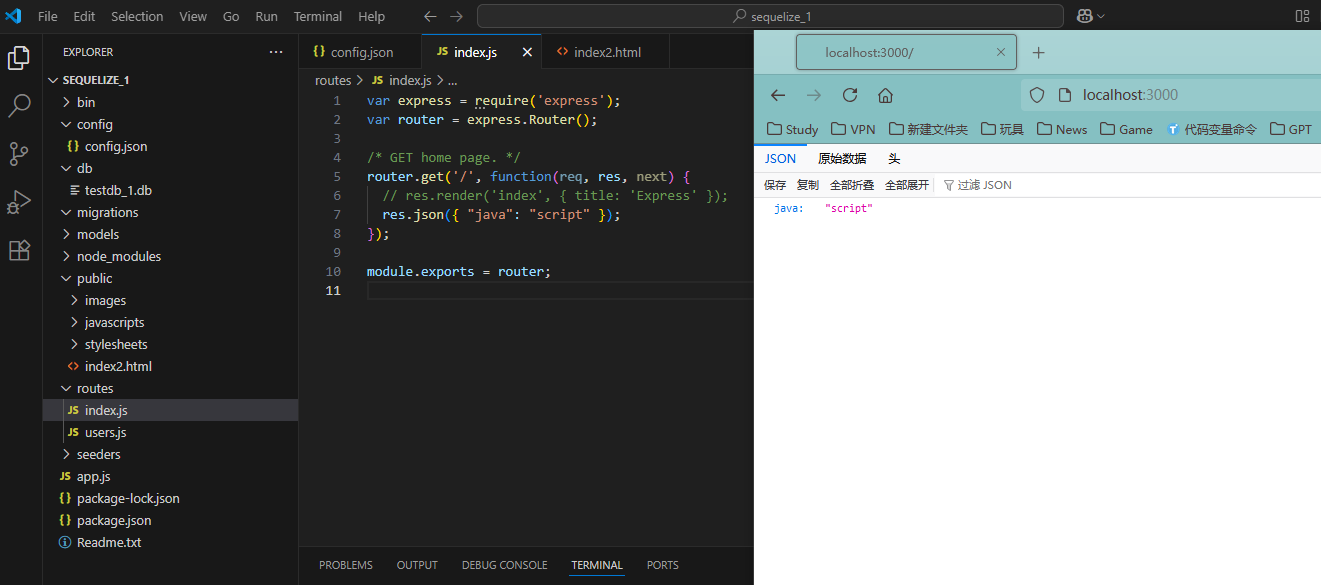The height and width of the screenshot is (585, 1321).
Task: Close the localhost:3000 browser tab
Action: tap(1001, 52)
